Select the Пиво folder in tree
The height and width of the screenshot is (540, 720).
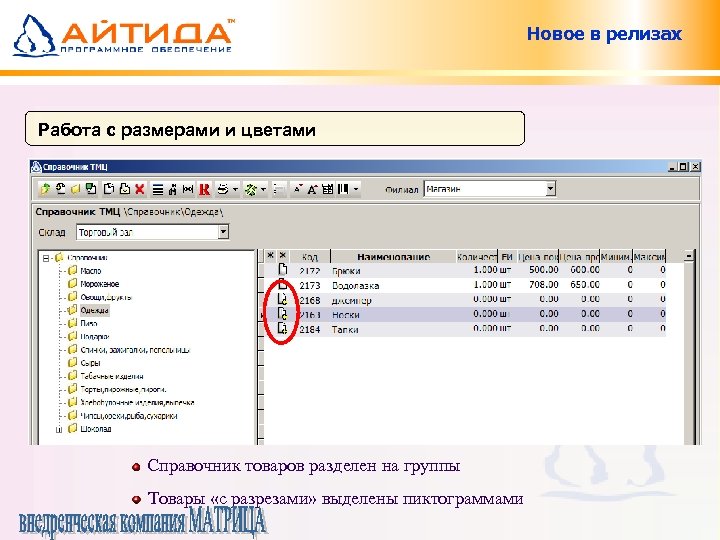tap(89, 323)
